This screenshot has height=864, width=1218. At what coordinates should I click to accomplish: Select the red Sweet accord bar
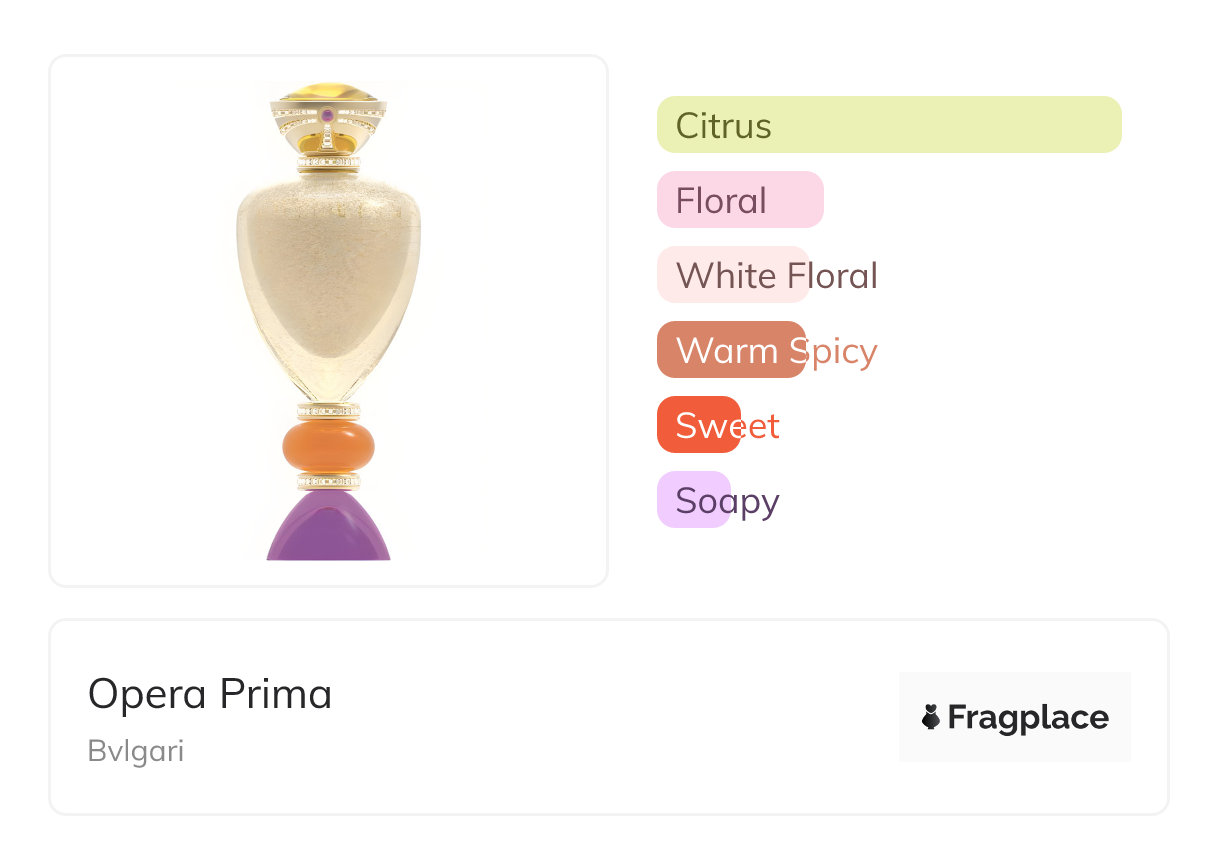coord(698,425)
